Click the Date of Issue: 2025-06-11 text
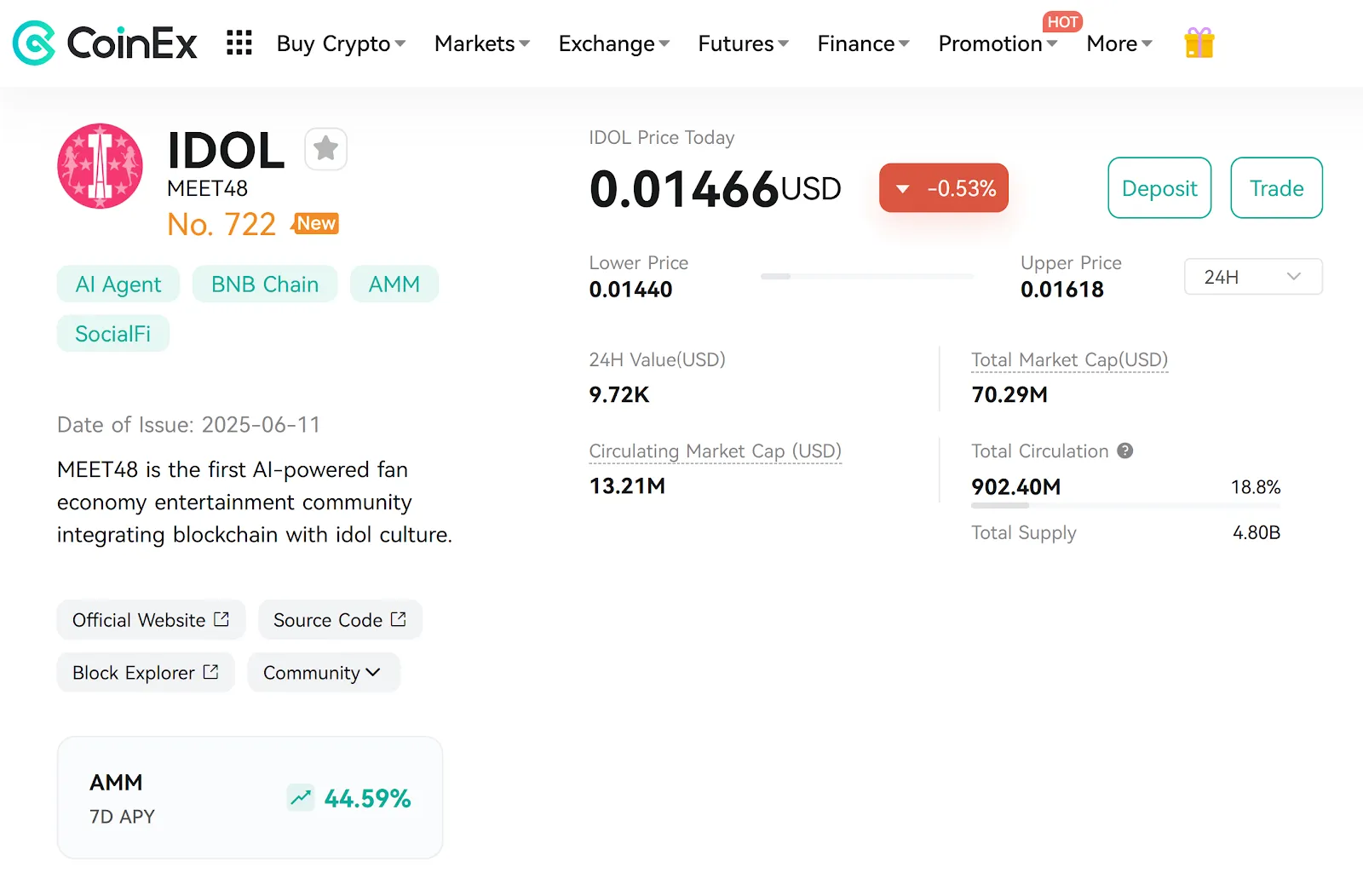The image size is (1363, 896). (188, 424)
